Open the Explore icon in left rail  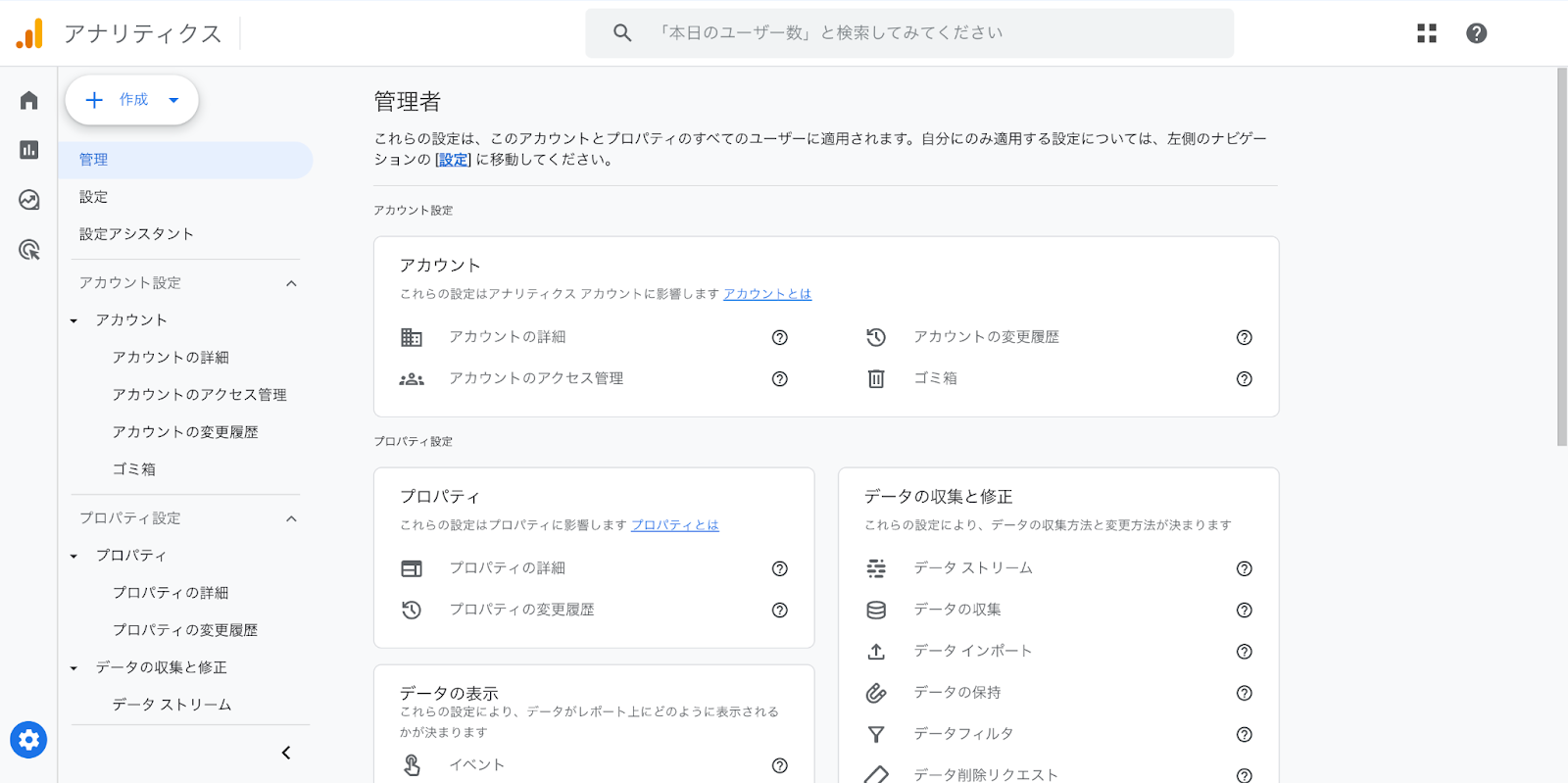(28, 200)
